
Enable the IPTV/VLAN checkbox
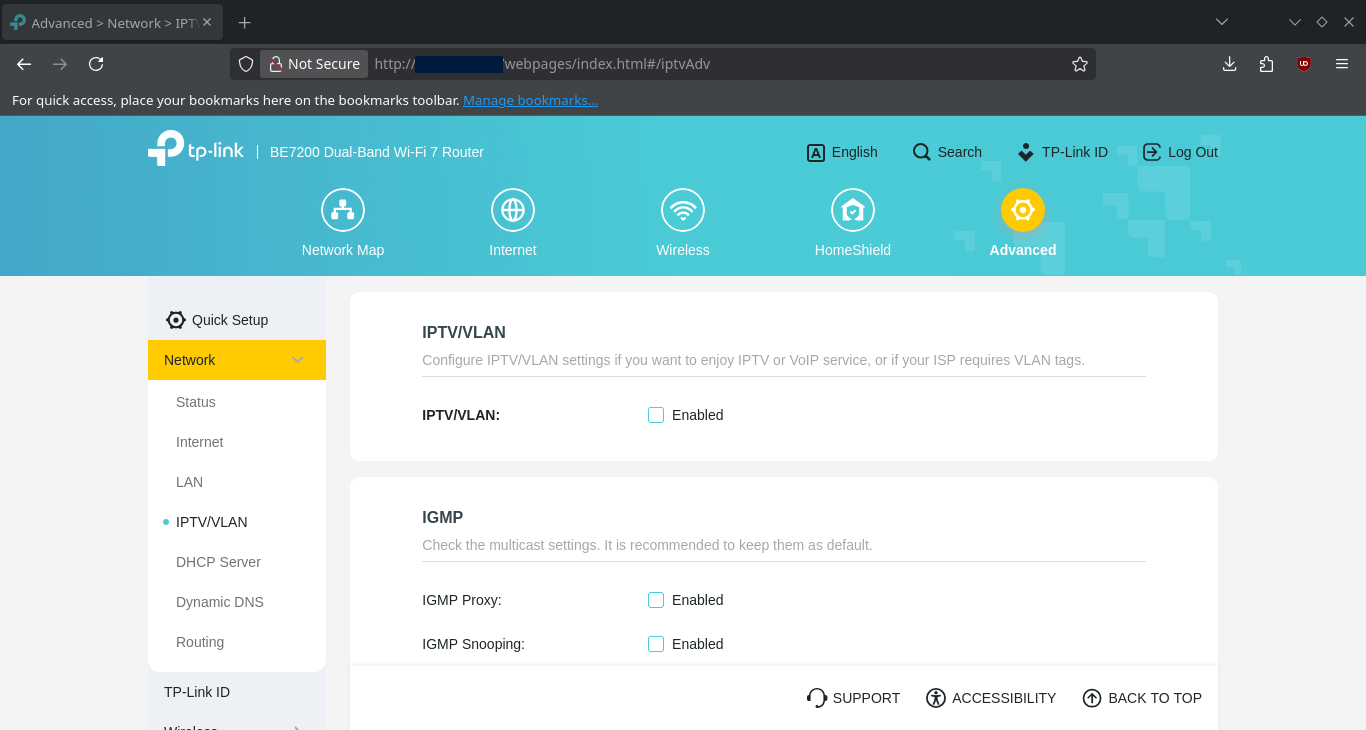(x=656, y=415)
